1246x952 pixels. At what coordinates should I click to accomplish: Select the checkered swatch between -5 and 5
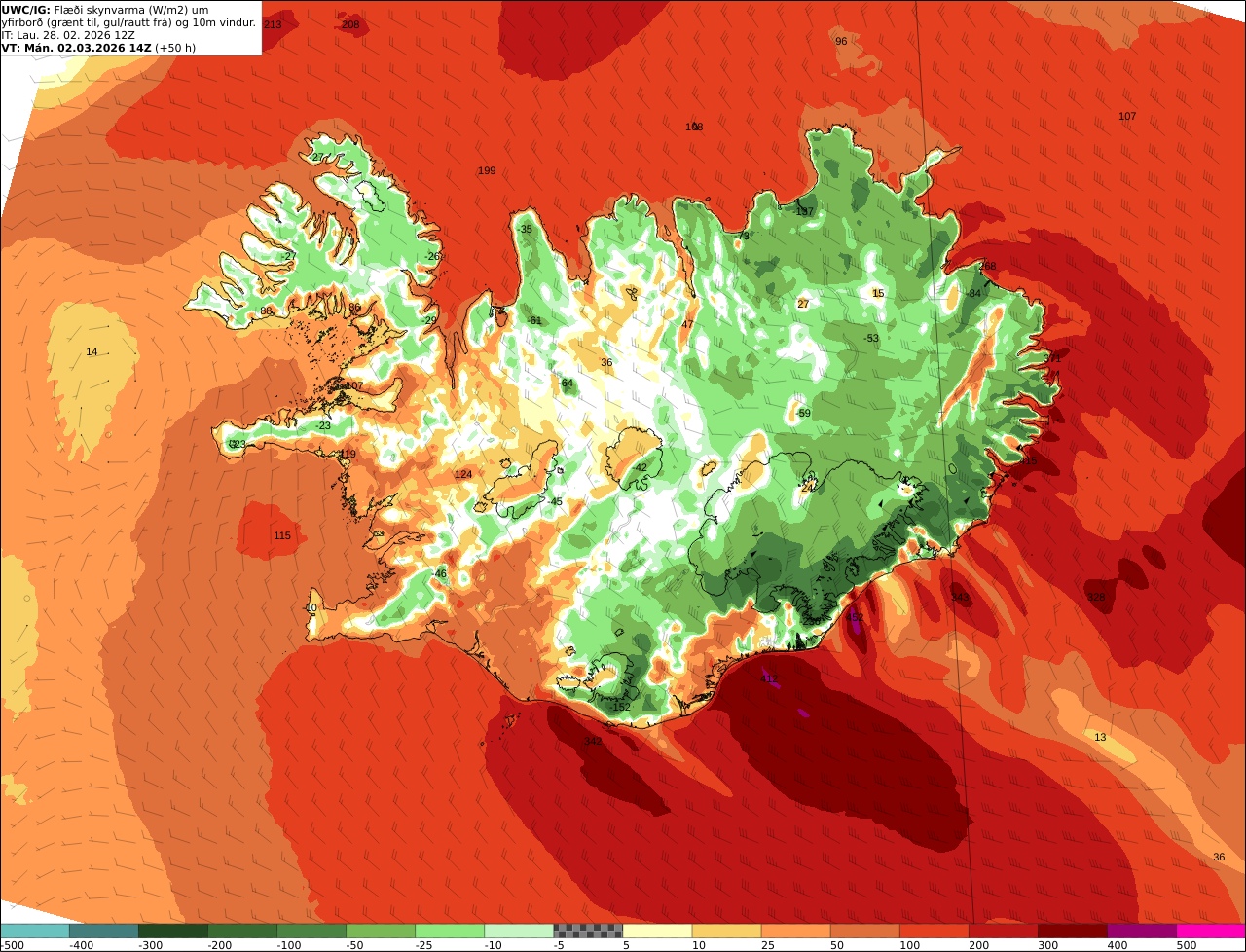click(x=588, y=931)
